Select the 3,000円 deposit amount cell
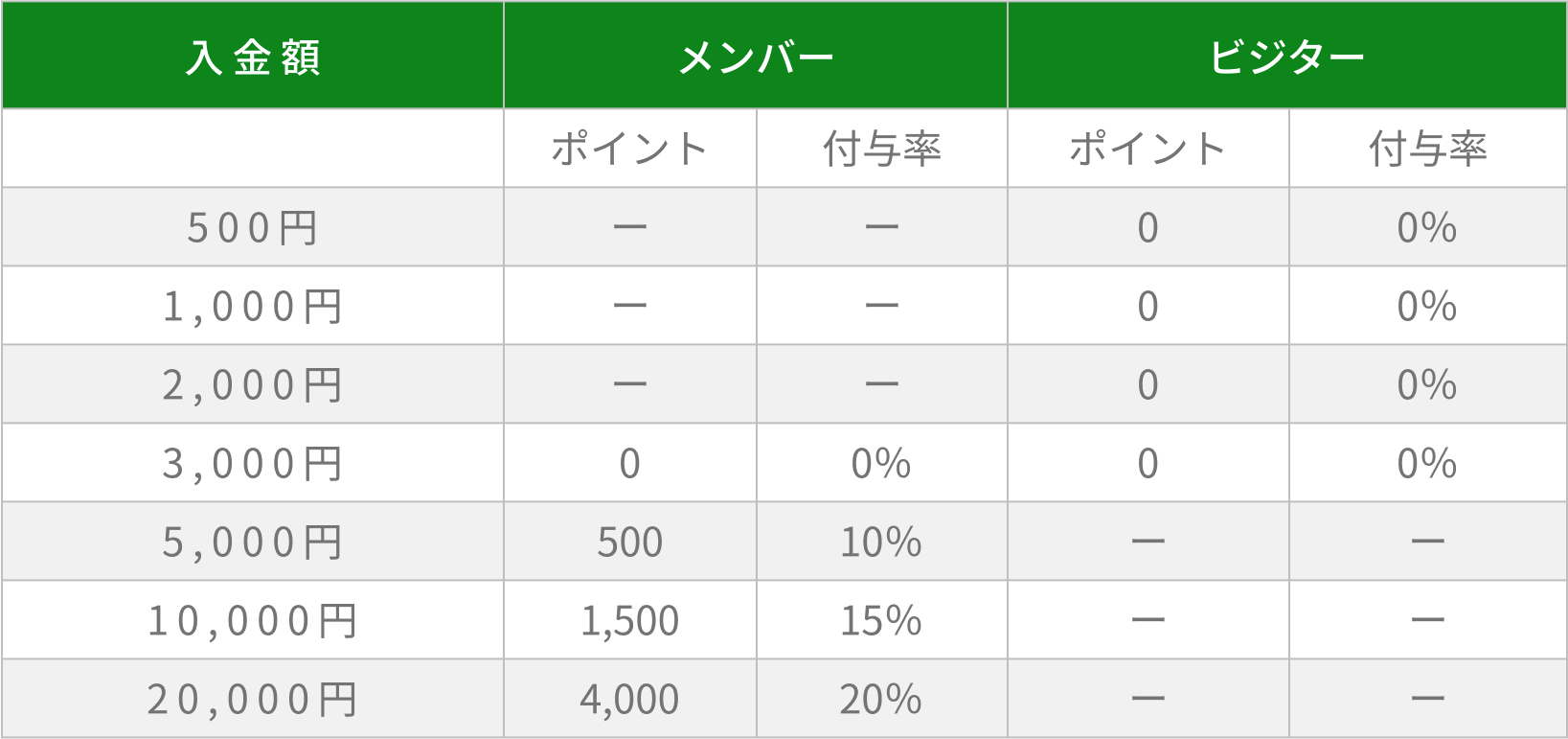Image resolution: width=1568 pixels, height=739 pixels. (253, 464)
